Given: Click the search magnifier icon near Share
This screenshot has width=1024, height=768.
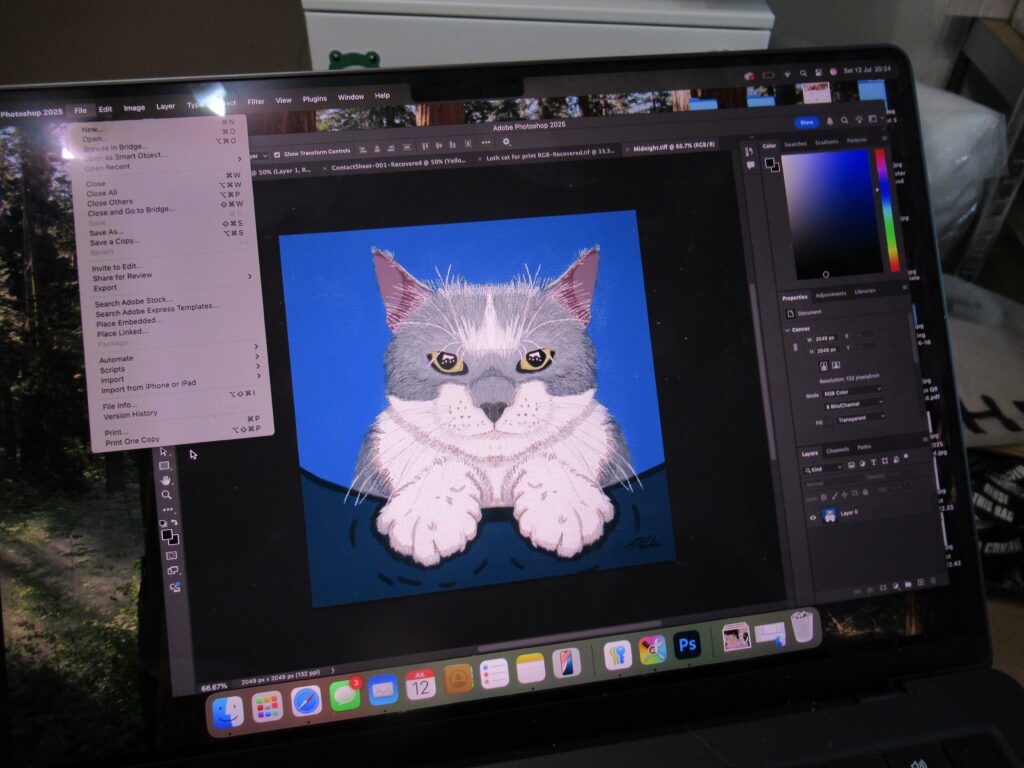Looking at the screenshot, I should 844,120.
